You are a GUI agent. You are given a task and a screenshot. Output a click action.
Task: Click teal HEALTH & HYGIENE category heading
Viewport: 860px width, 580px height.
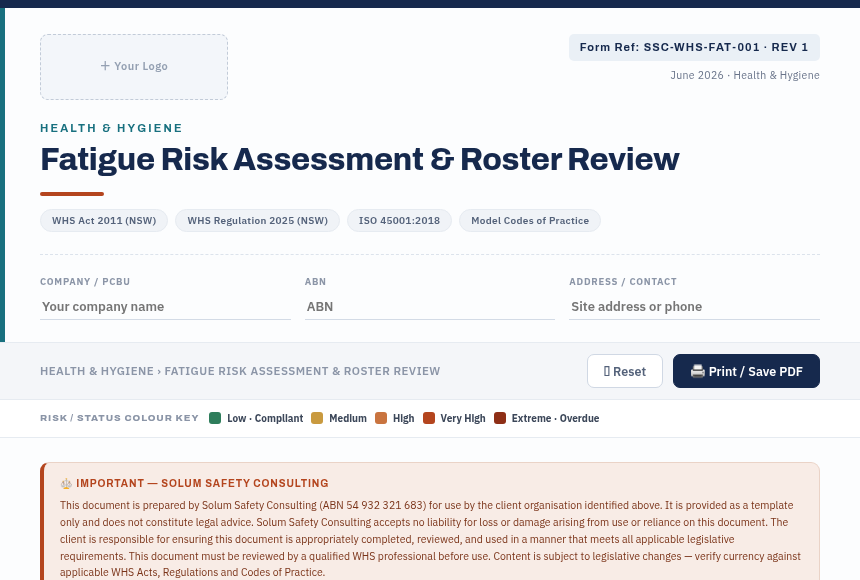coord(111,128)
